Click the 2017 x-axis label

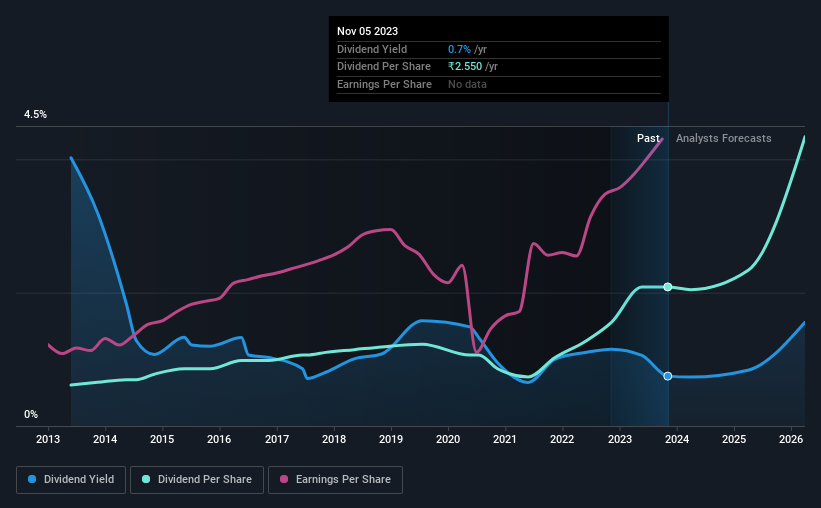276,439
